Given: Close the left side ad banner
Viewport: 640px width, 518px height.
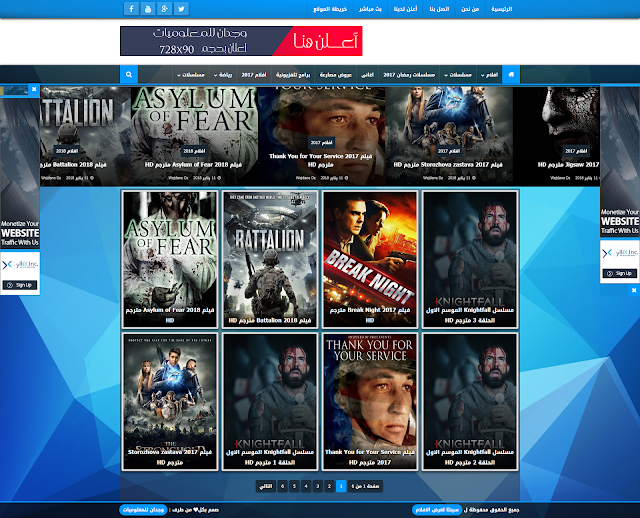Looking at the screenshot, I should 34,89.
